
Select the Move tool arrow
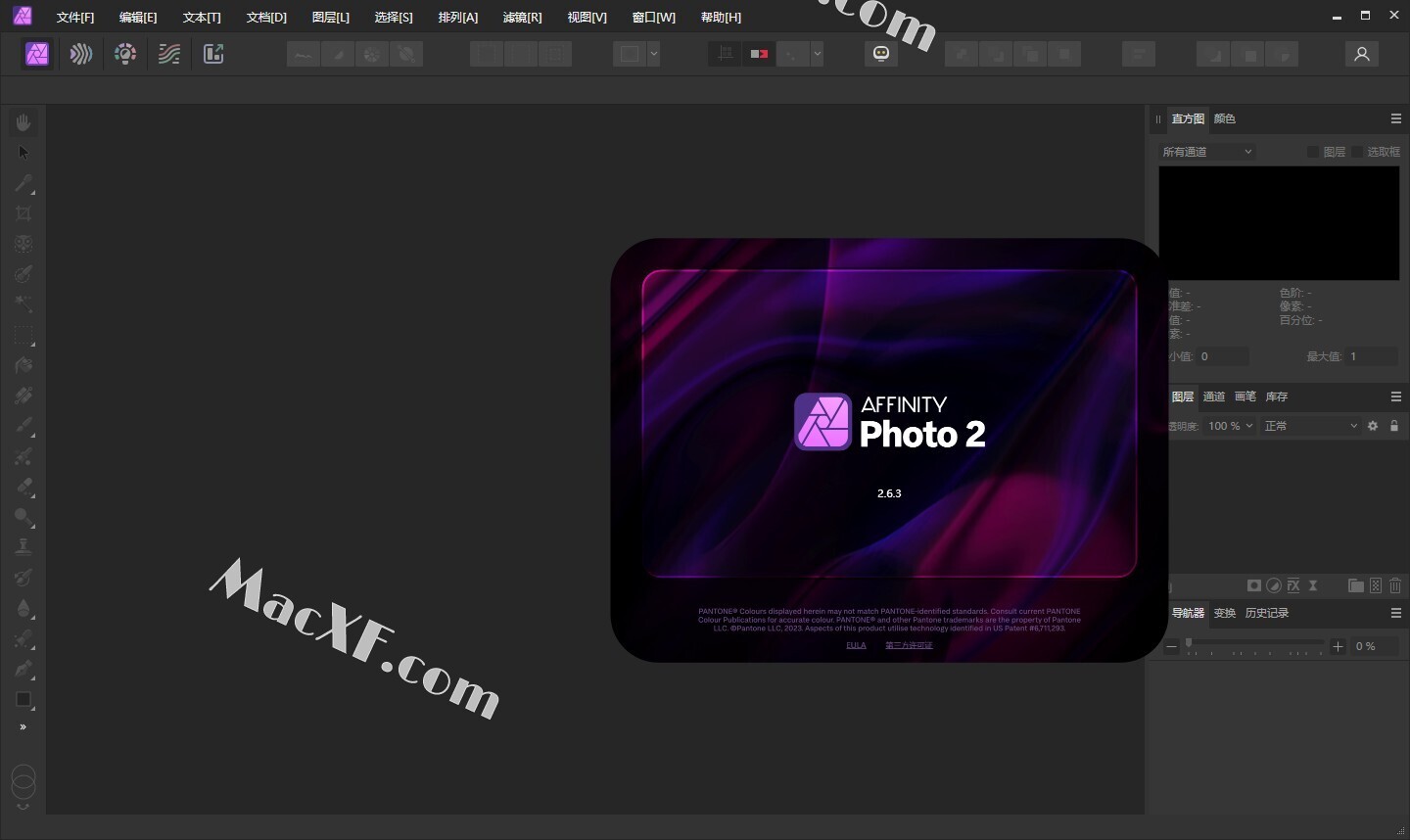click(x=23, y=153)
